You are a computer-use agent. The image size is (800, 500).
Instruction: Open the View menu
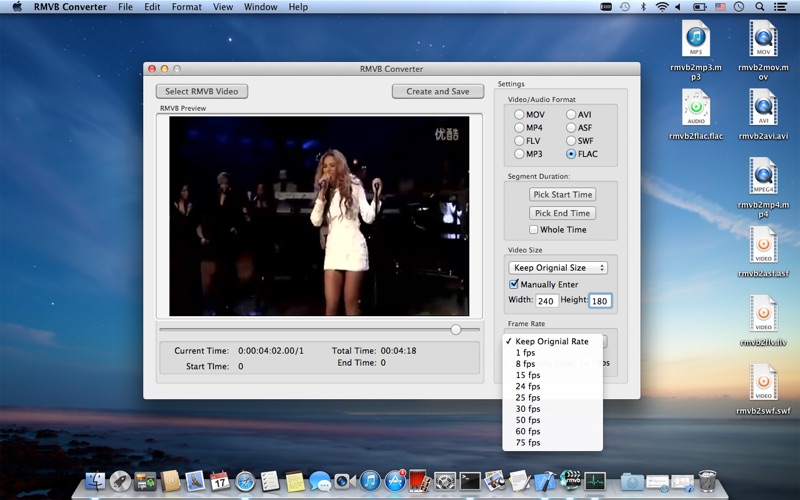click(223, 7)
